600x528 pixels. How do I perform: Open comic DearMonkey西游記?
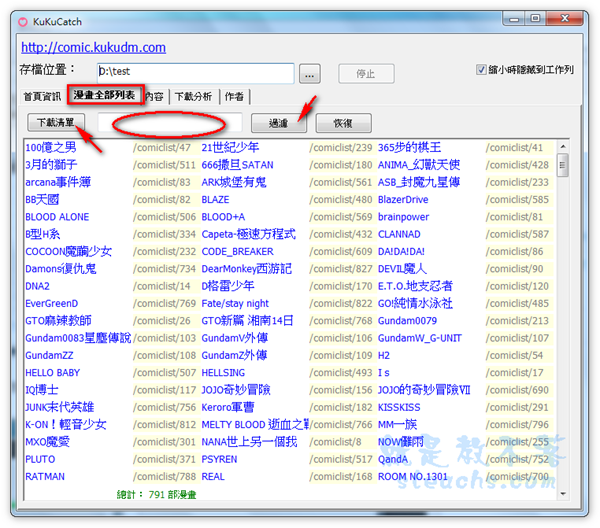246,269
